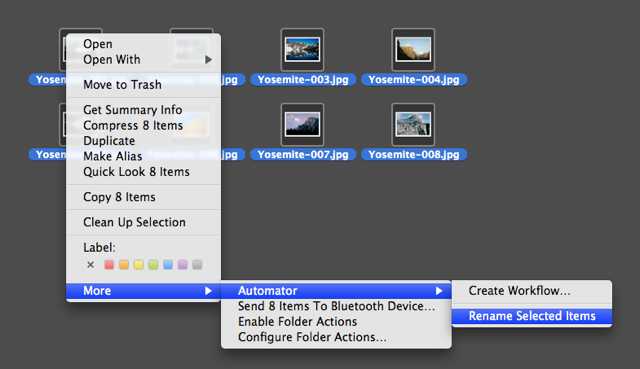Select Copy 8 Items
Screen dimensions: 640x369
(143, 197)
